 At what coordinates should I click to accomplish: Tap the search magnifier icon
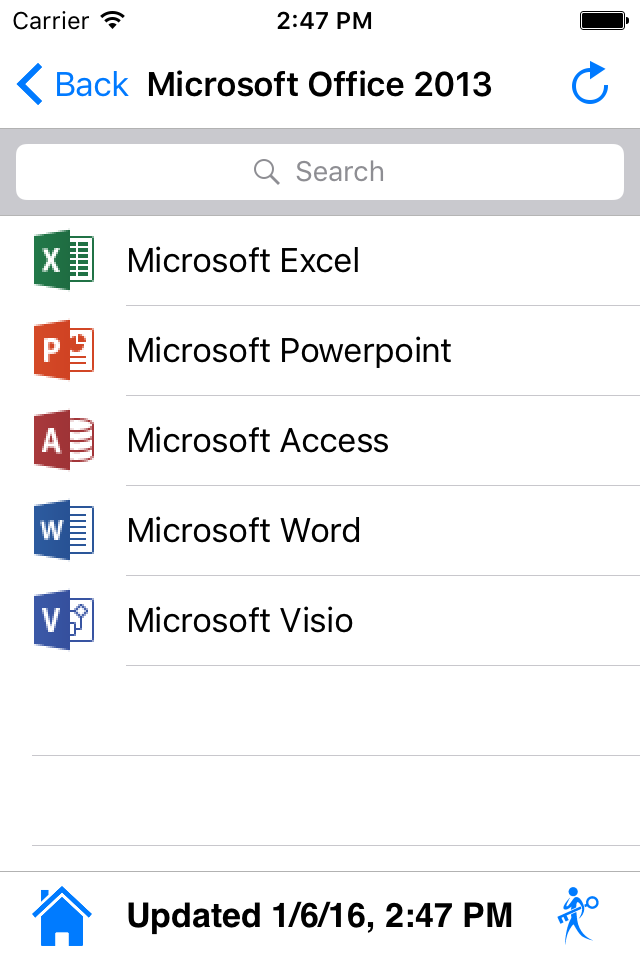(x=267, y=172)
